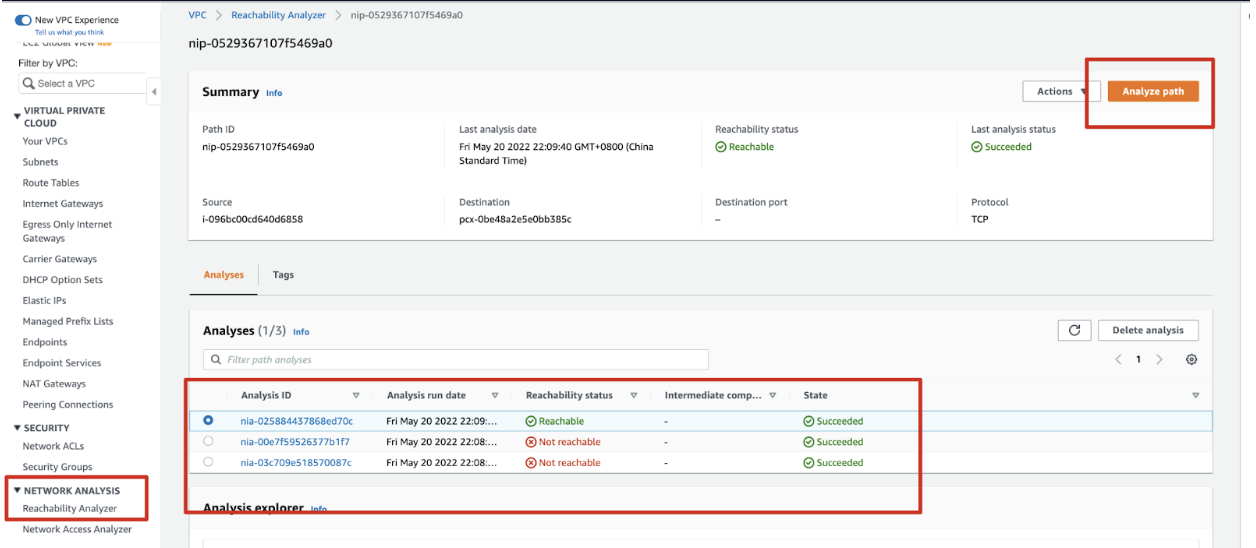Open Reachability Analyzer in sidebar
Image resolution: width=1256 pixels, height=548 pixels.
tap(70, 508)
